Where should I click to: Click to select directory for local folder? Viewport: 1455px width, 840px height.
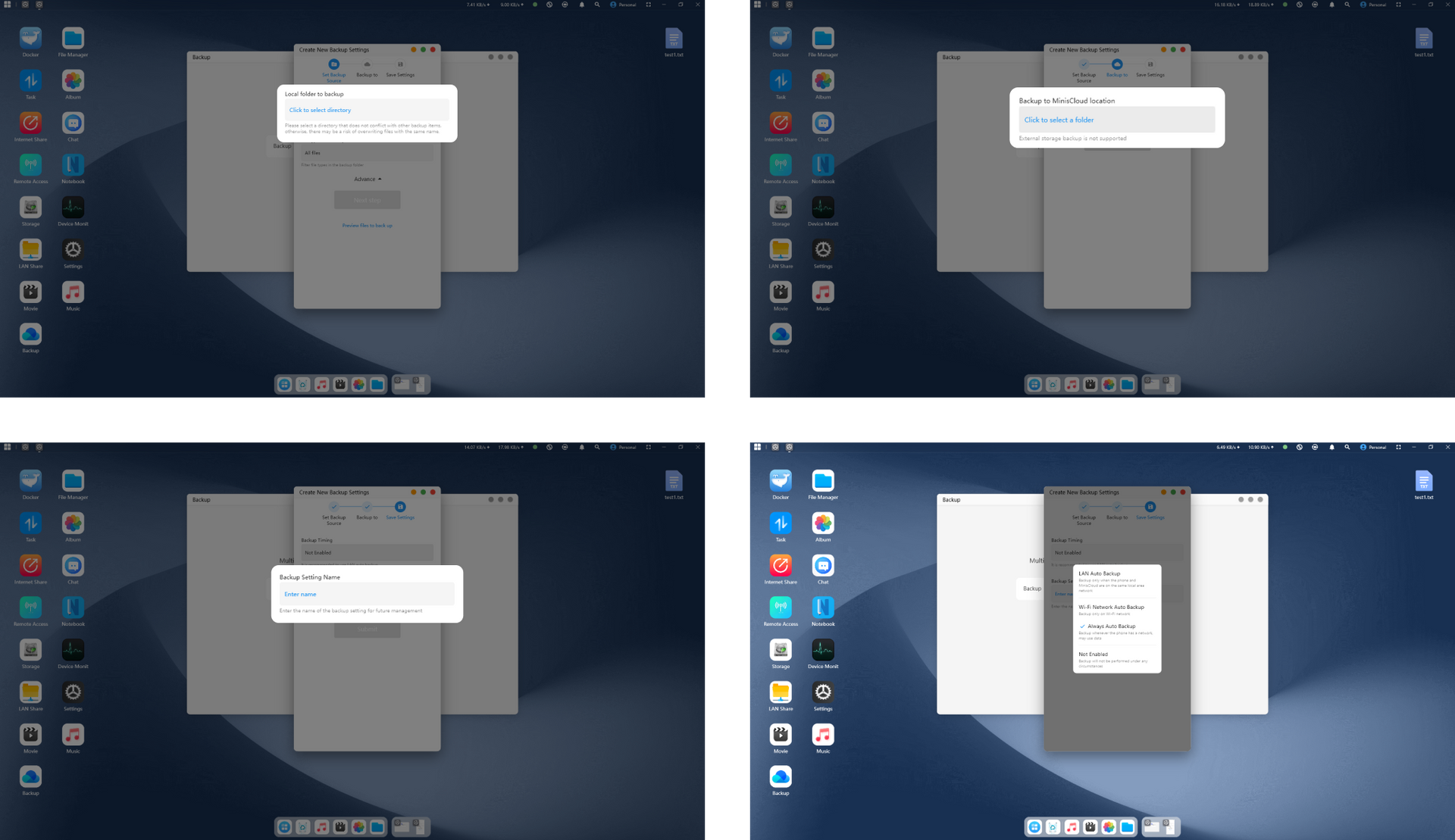pos(320,111)
